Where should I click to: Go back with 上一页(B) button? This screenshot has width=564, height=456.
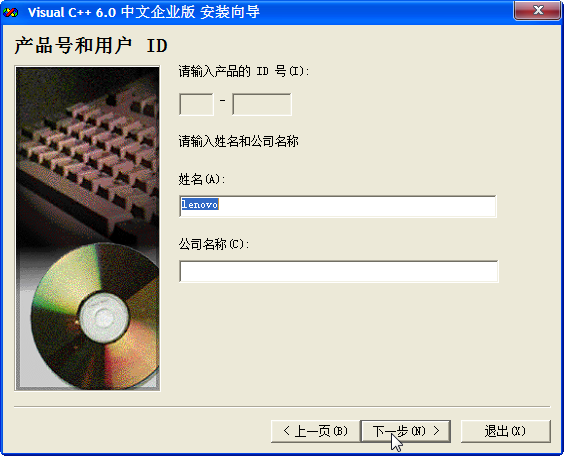(x=315, y=431)
